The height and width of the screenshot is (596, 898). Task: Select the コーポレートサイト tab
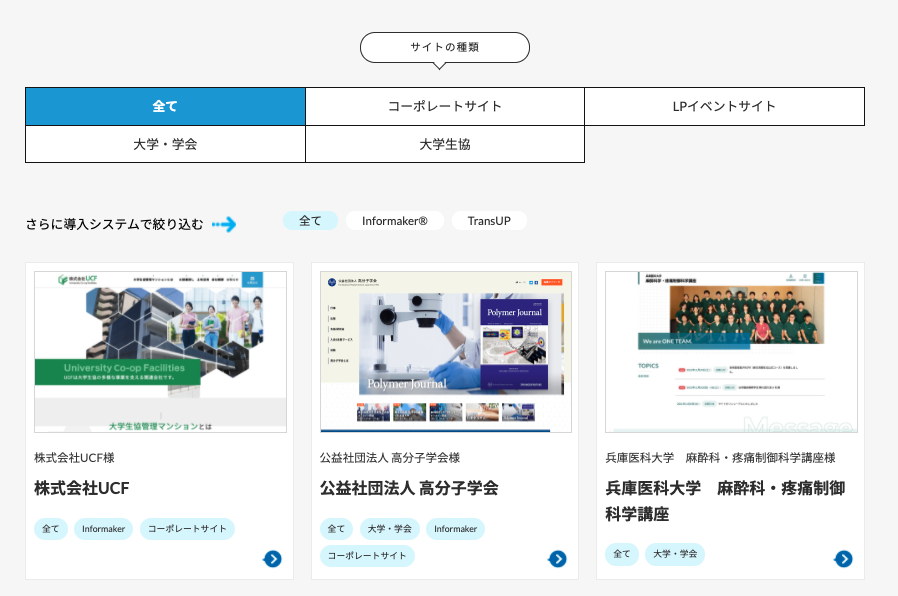pyautogui.click(x=445, y=106)
